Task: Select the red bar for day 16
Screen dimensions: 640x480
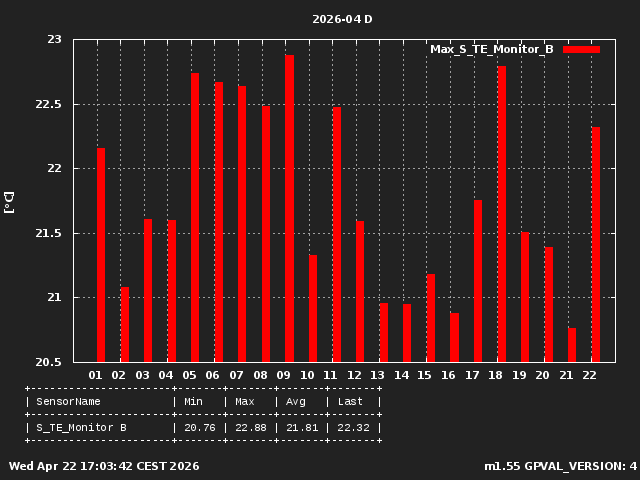Action: pos(454,338)
